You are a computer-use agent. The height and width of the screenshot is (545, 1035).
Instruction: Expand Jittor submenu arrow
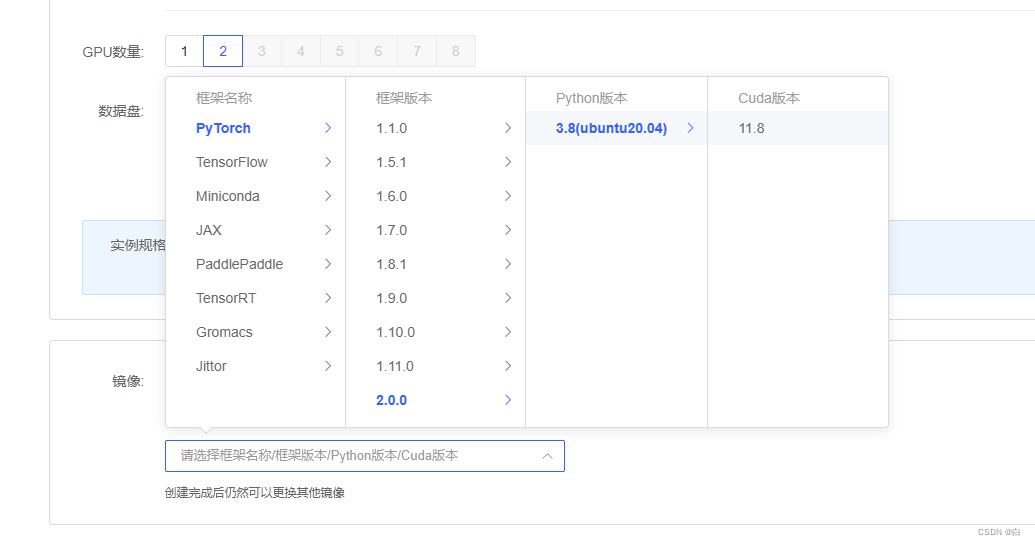[x=328, y=366]
